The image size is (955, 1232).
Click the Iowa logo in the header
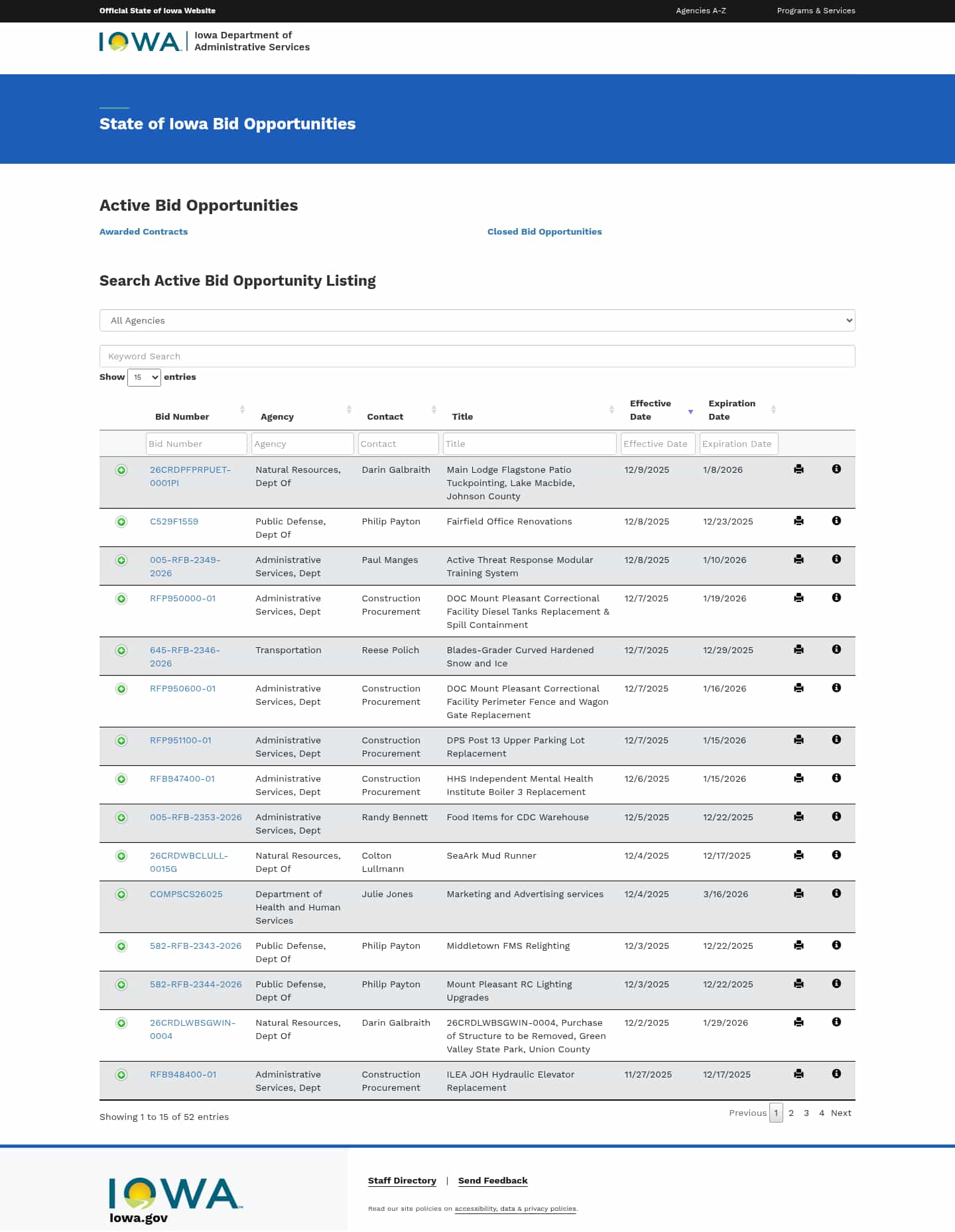coord(140,41)
